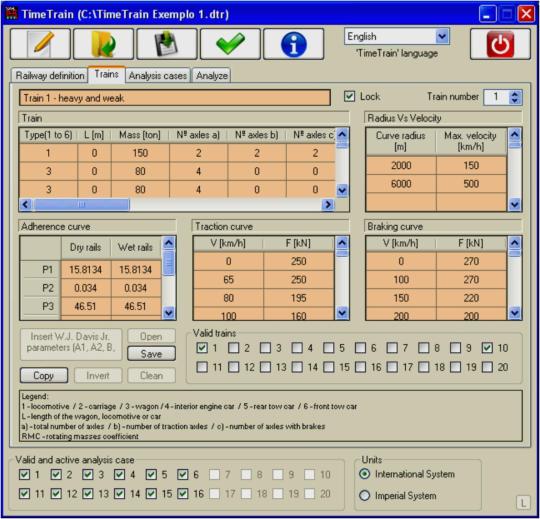
Task: Save file with the floppy disk icon
Action: (x=167, y=44)
